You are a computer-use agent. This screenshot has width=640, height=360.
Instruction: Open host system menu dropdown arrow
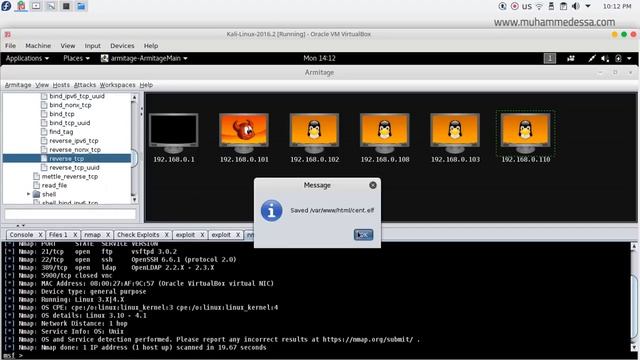[588, 6]
